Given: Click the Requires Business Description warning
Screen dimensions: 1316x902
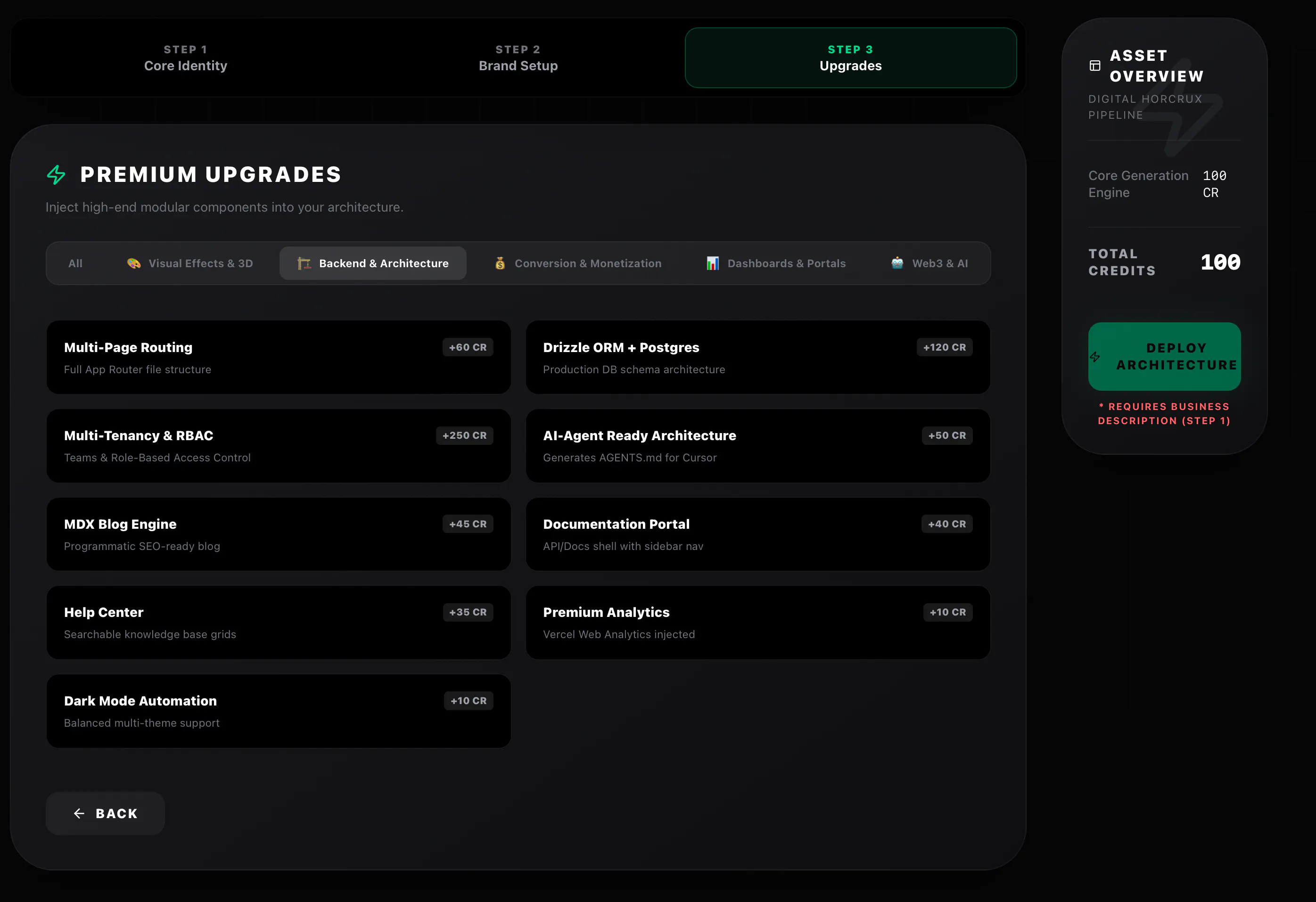Looking at the screenshot, I should point(1164,413).
